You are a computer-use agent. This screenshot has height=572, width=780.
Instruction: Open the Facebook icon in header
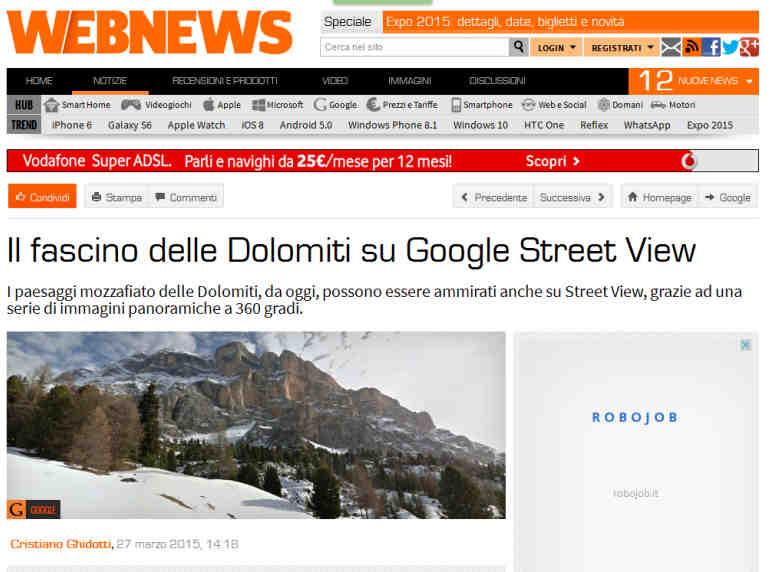(x=711, y=47)
